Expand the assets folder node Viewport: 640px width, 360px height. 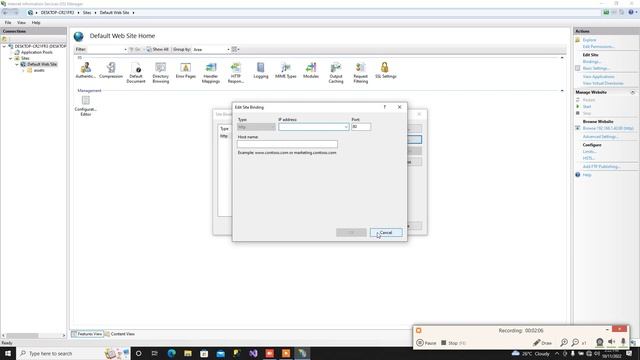click(x=23, y=71)
